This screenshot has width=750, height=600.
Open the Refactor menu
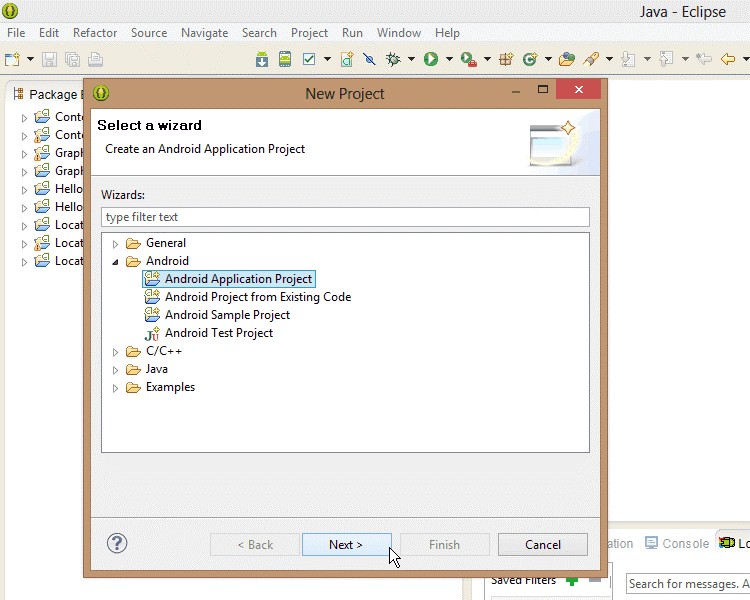tap(95, 33)
